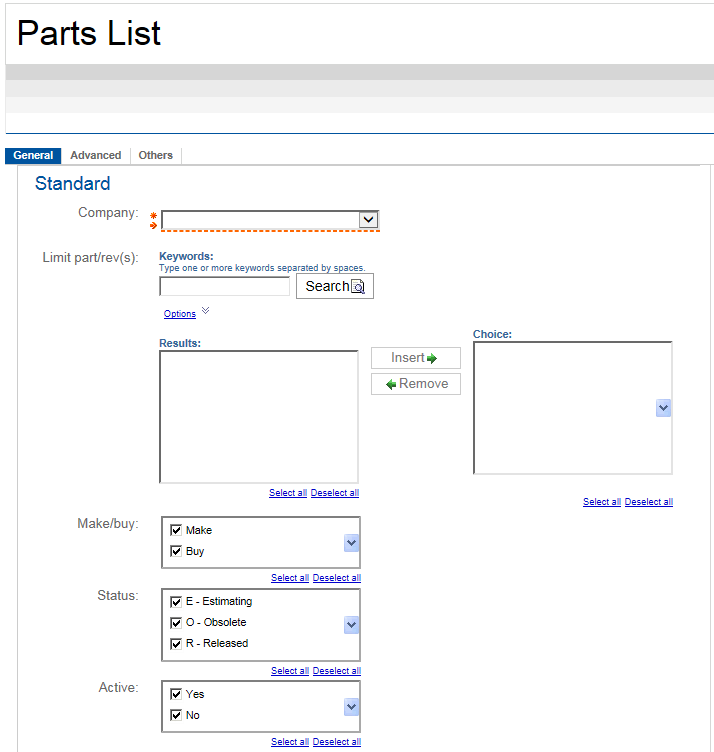Open the Active list dropdown arrow
Viewport: 714px width, 752px height.
pos(351,706)
